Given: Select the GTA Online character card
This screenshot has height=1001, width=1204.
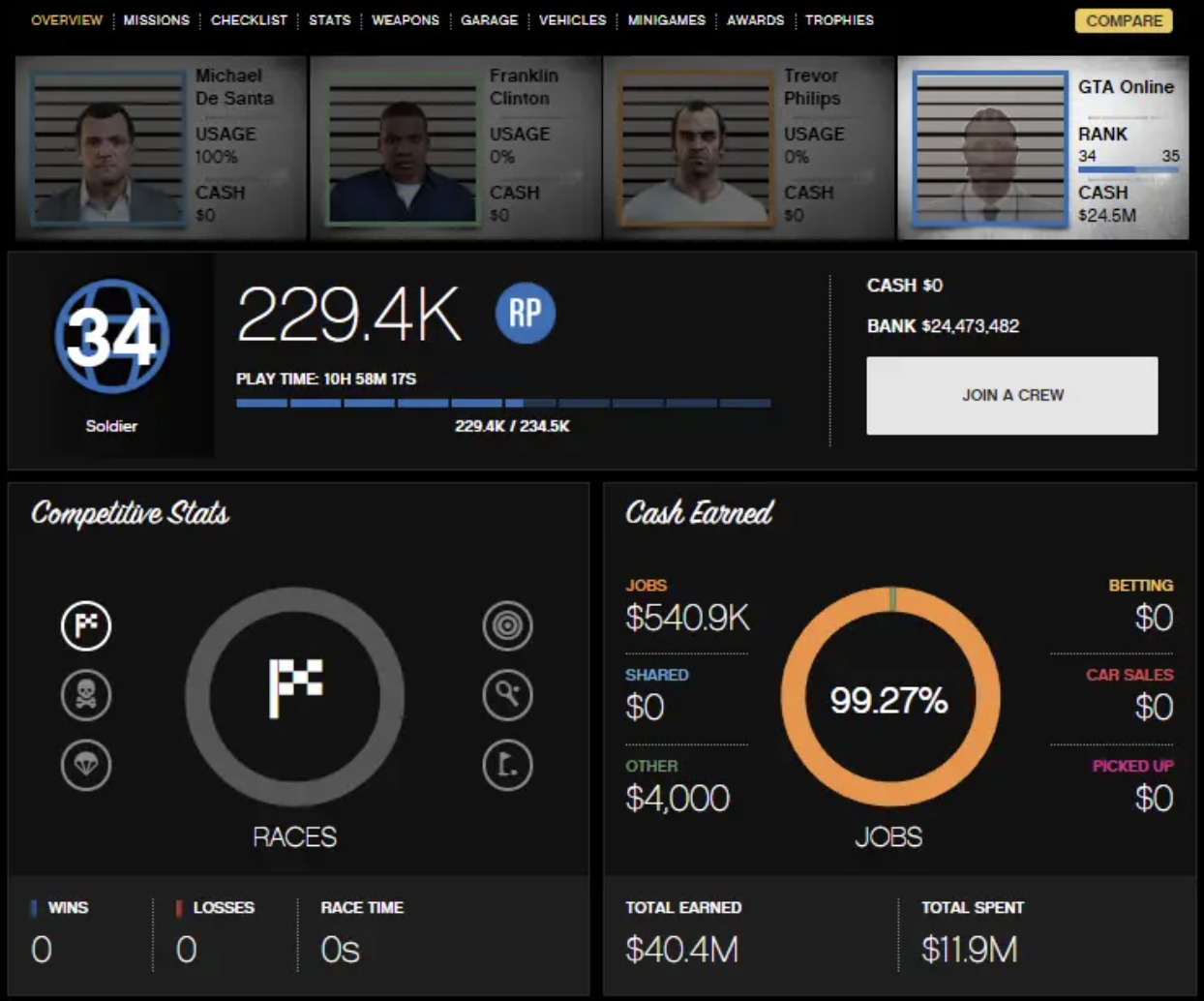Looking at the screenshot, I should coord(1043,147).
